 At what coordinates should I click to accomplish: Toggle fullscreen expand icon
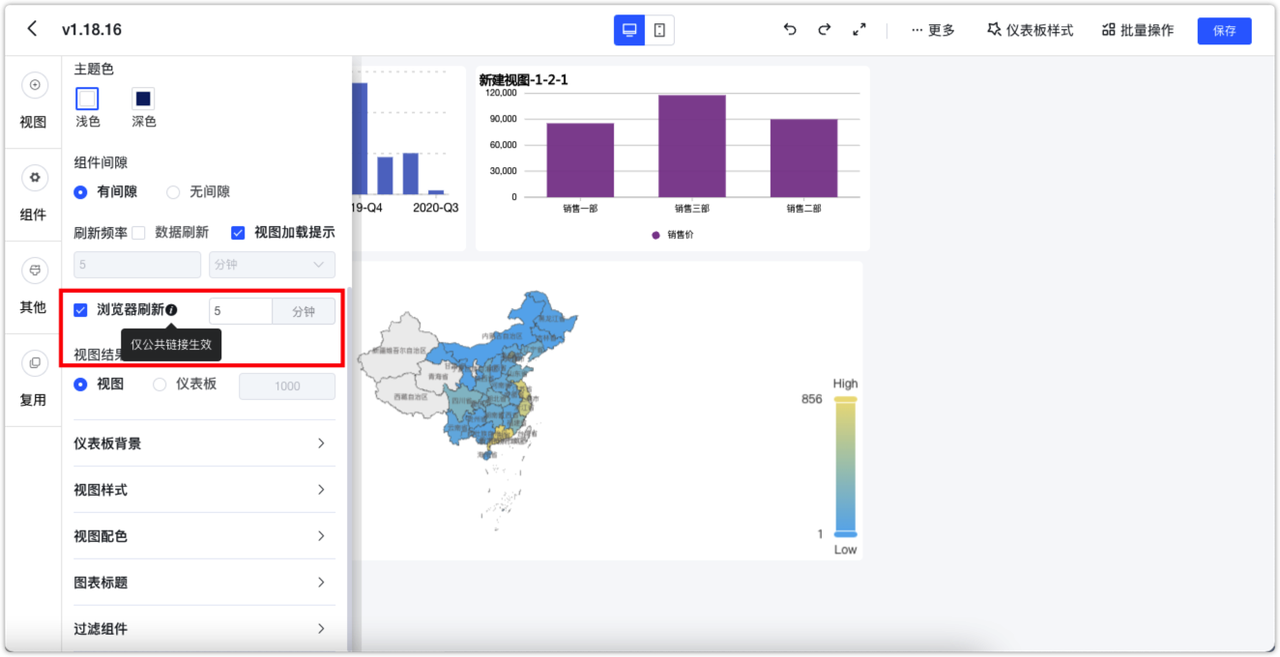pyautogui.click(x=859, y=30)
